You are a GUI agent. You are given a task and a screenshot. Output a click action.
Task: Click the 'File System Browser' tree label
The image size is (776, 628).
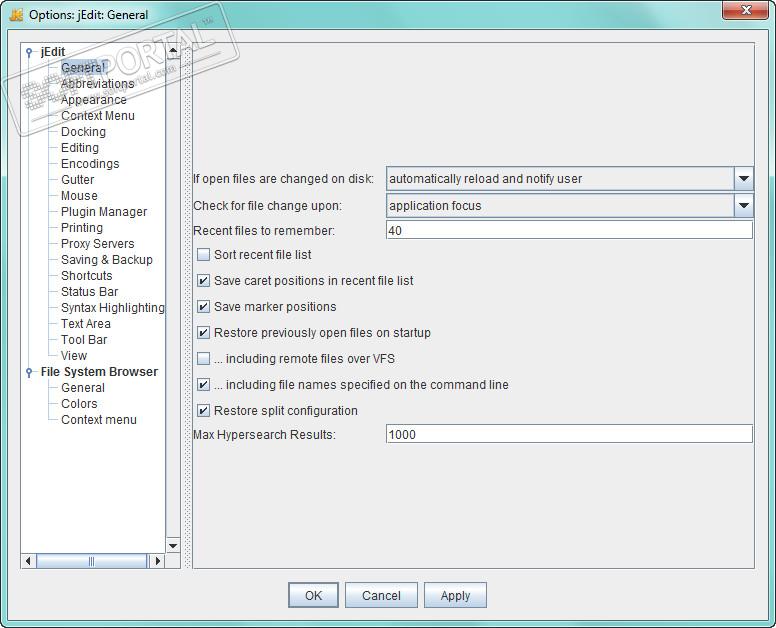pos(99,372)
